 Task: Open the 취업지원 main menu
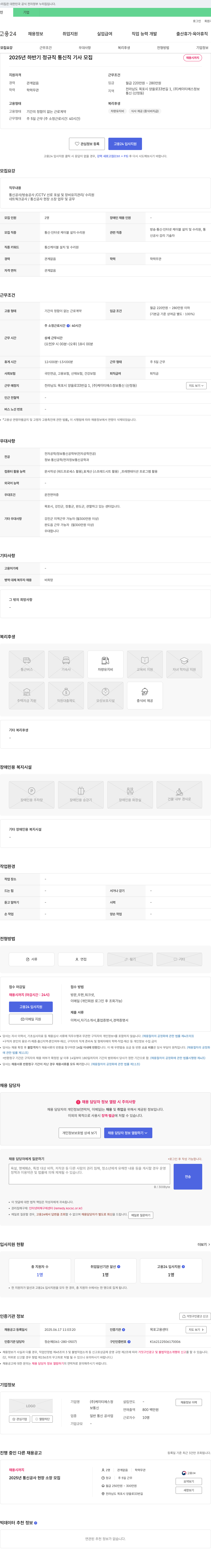pyautogui.click(x=70, y=34)
